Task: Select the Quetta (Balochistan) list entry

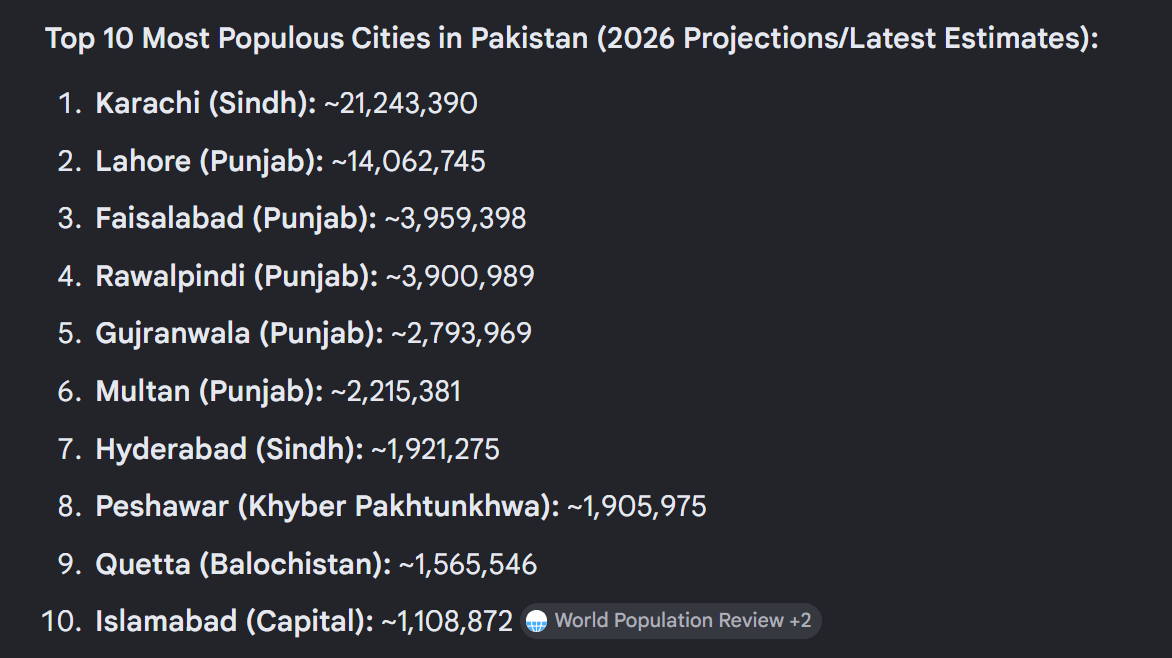Action: [297, 565]
